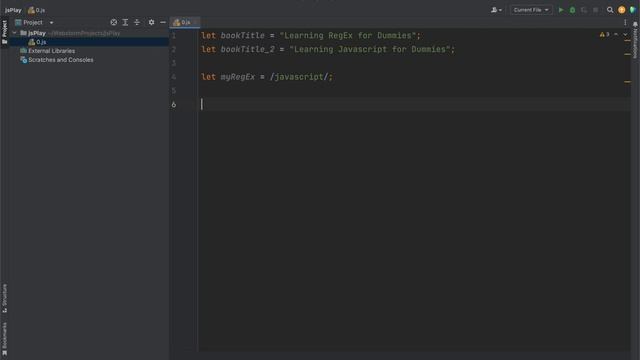Hide the Project panel with minus icon
Image resolution: width=640 pixels, height=360 pixels.
[163, 22]
